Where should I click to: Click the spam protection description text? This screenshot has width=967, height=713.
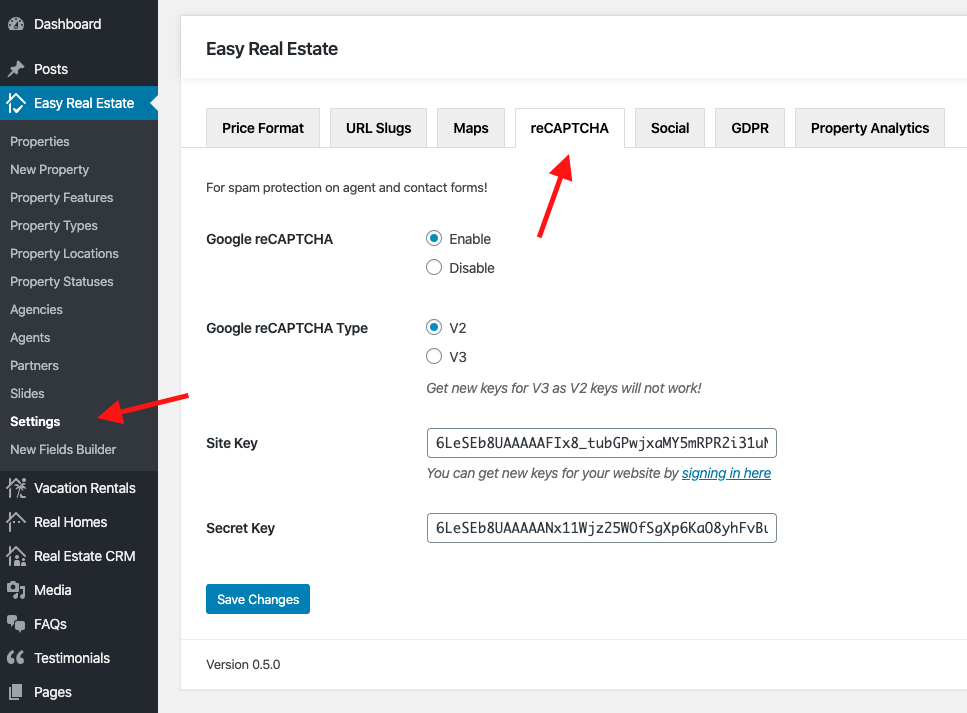click(x=347, y=188)
